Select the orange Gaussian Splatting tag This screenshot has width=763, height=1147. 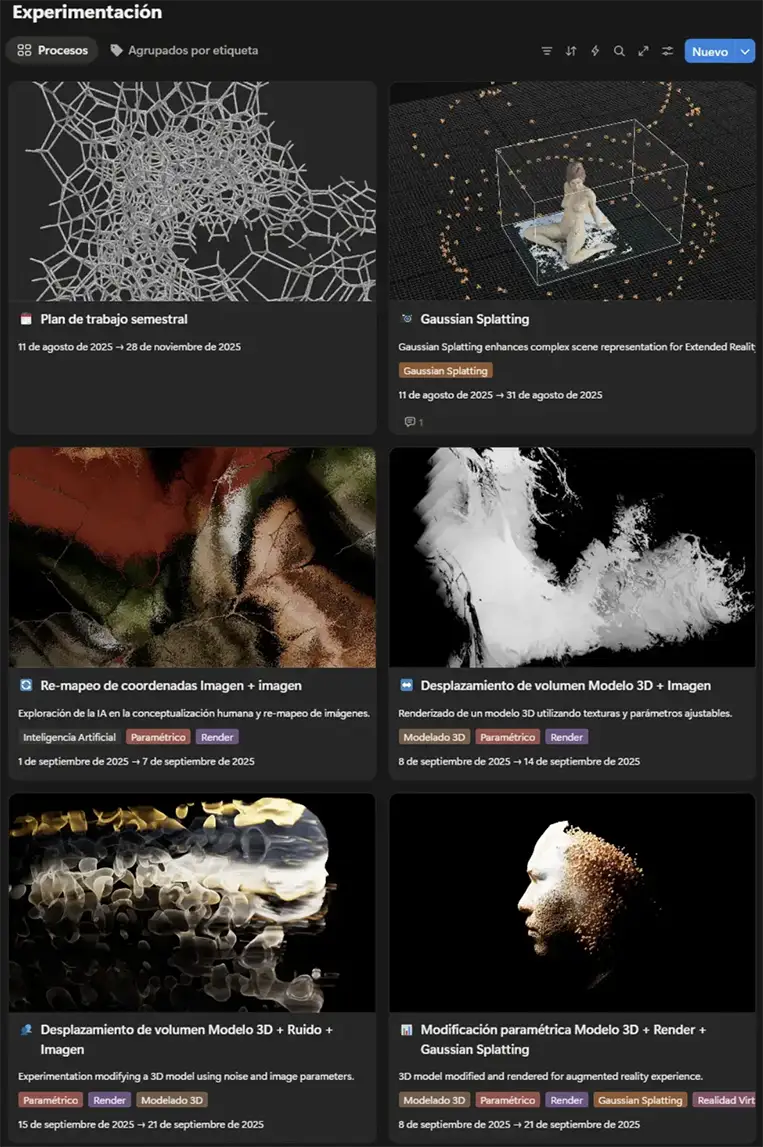point(446,371)
